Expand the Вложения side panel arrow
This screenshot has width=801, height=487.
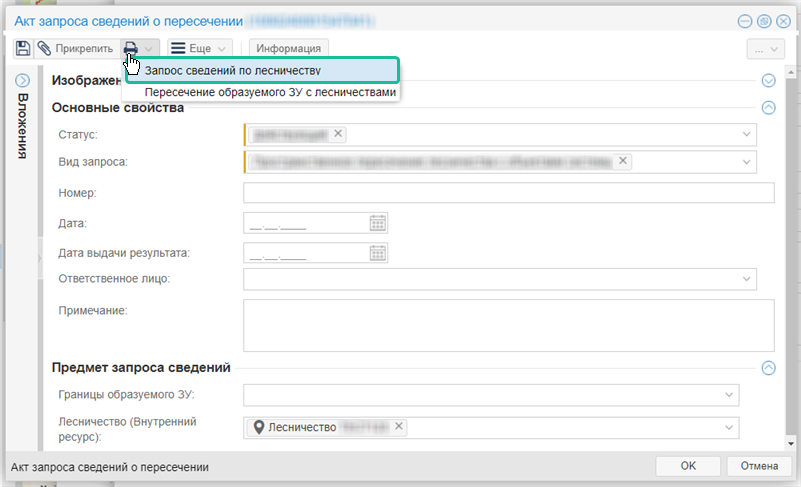[x=22, y=81]
